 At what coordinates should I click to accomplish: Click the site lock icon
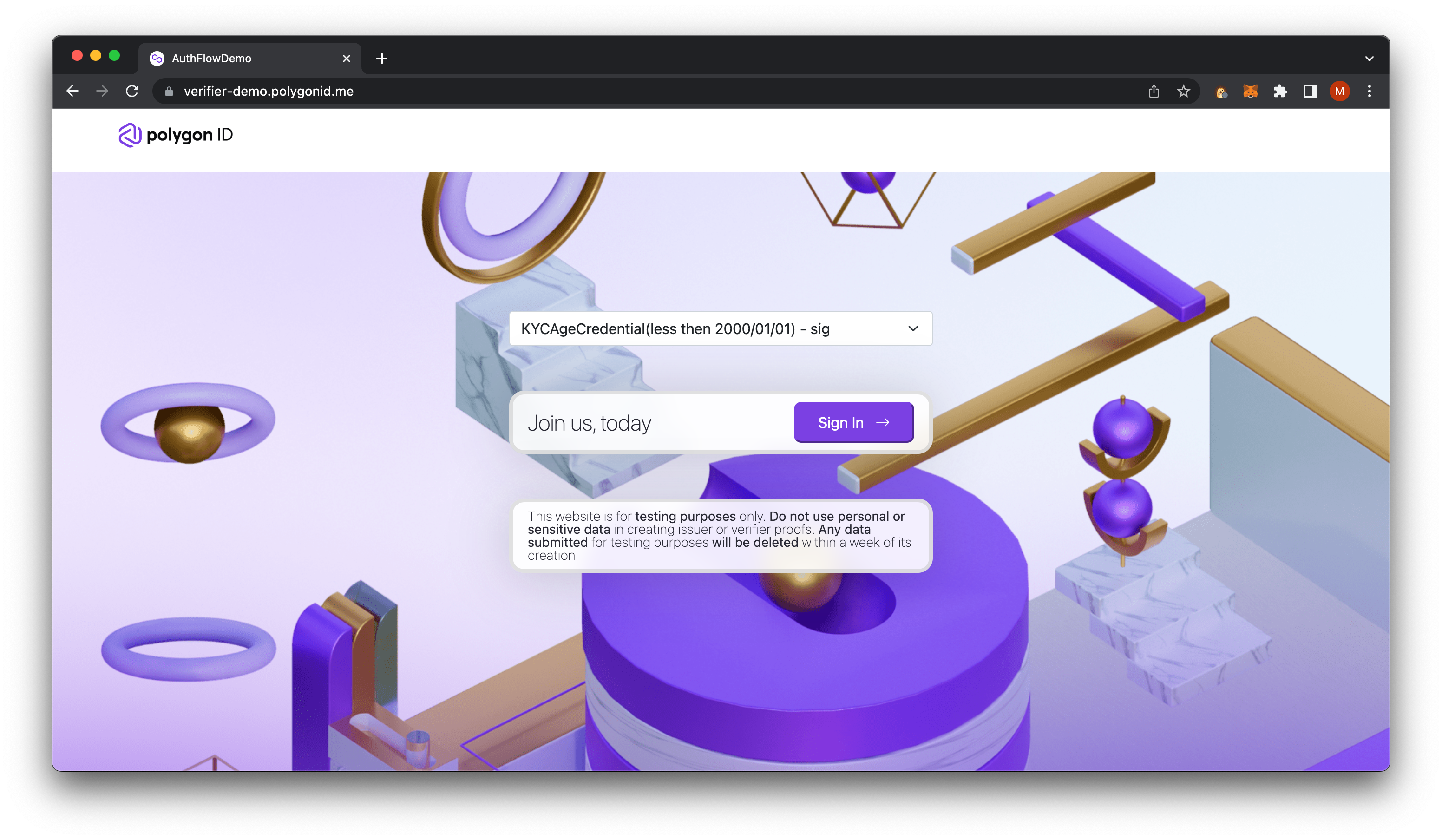(169, 92)
